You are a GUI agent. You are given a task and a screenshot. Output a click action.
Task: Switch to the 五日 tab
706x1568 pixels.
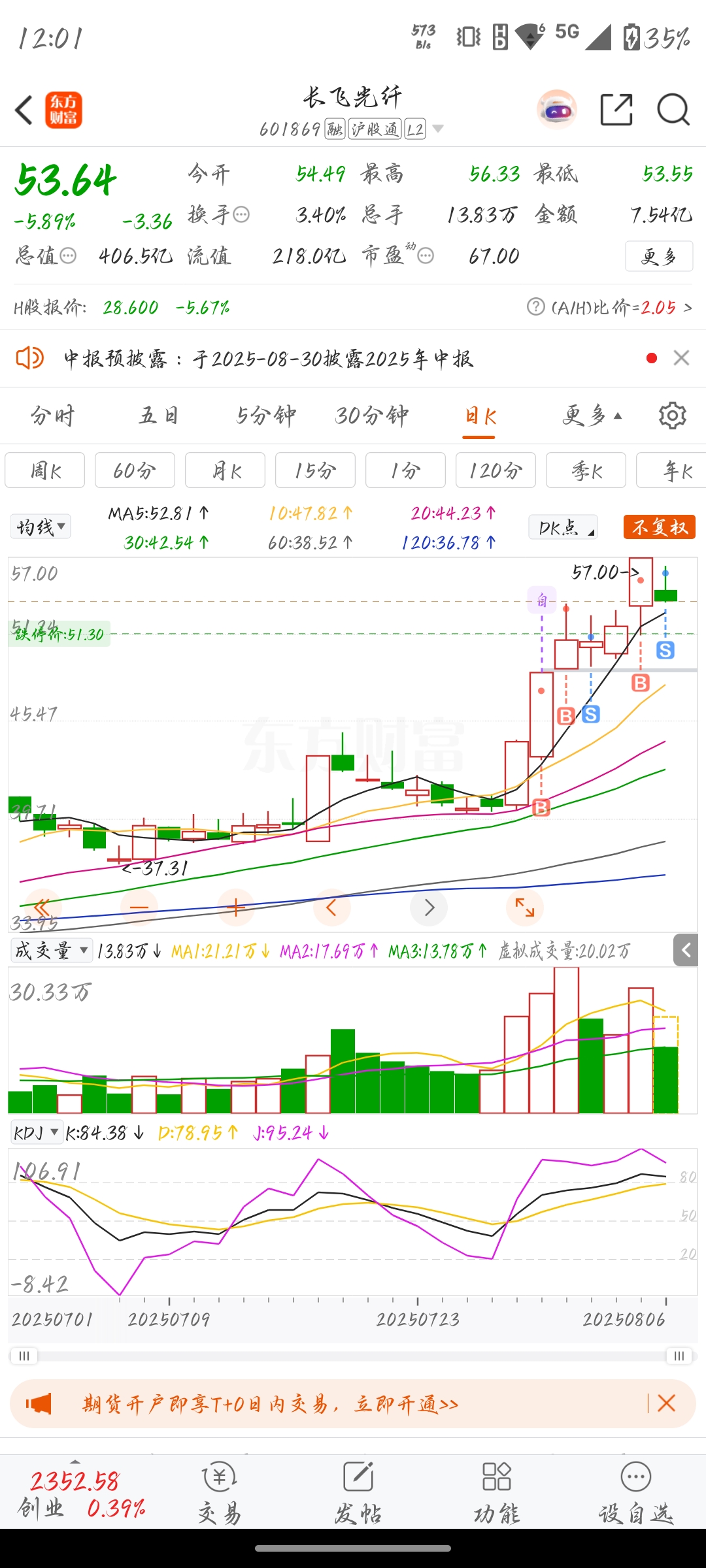[x=158, y=416]
